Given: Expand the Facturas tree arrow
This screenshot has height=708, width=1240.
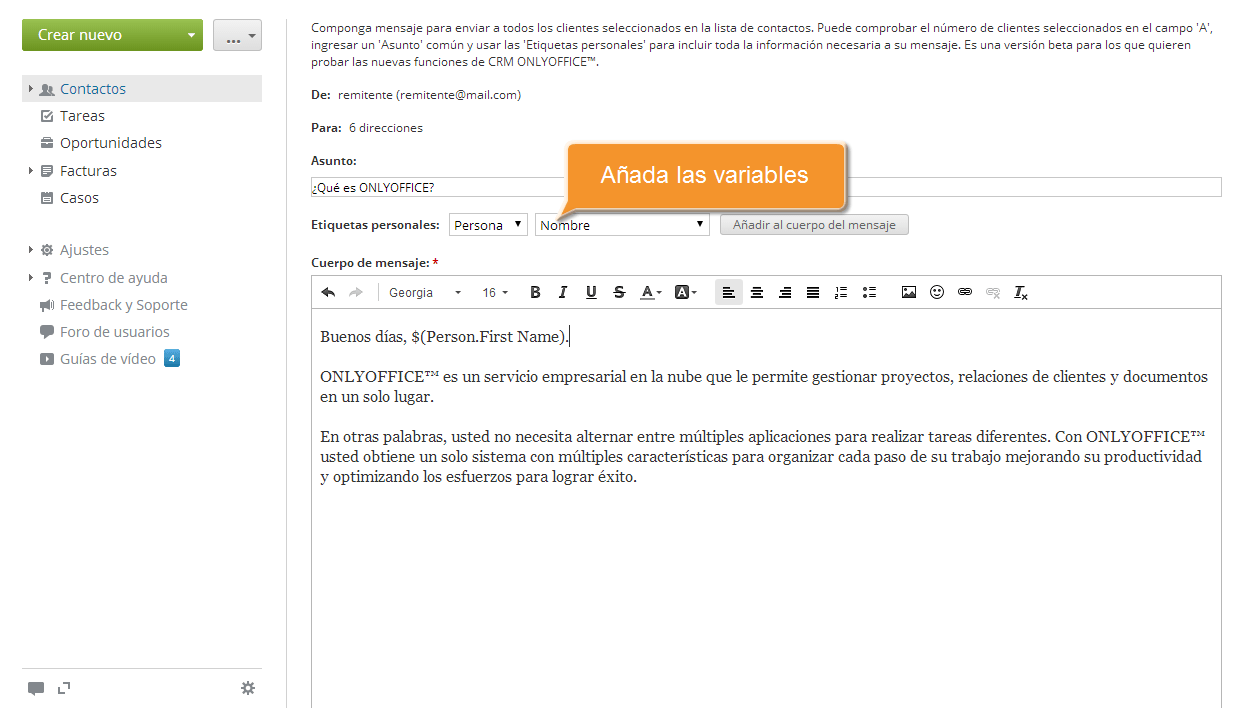Looking at the screenshot, I should tap(31, 171).
